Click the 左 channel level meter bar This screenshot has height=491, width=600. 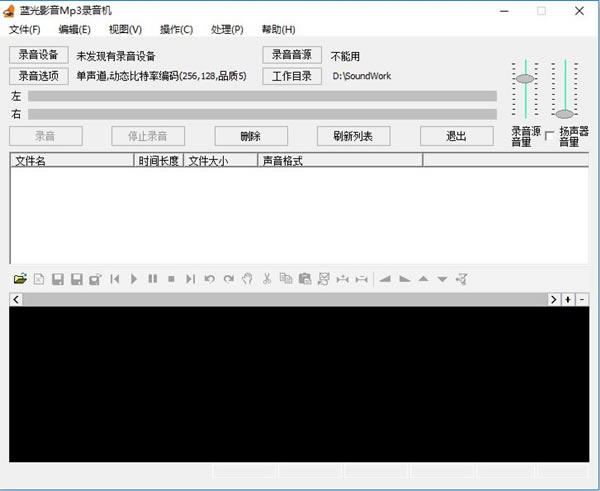click(x=262, y=96)
